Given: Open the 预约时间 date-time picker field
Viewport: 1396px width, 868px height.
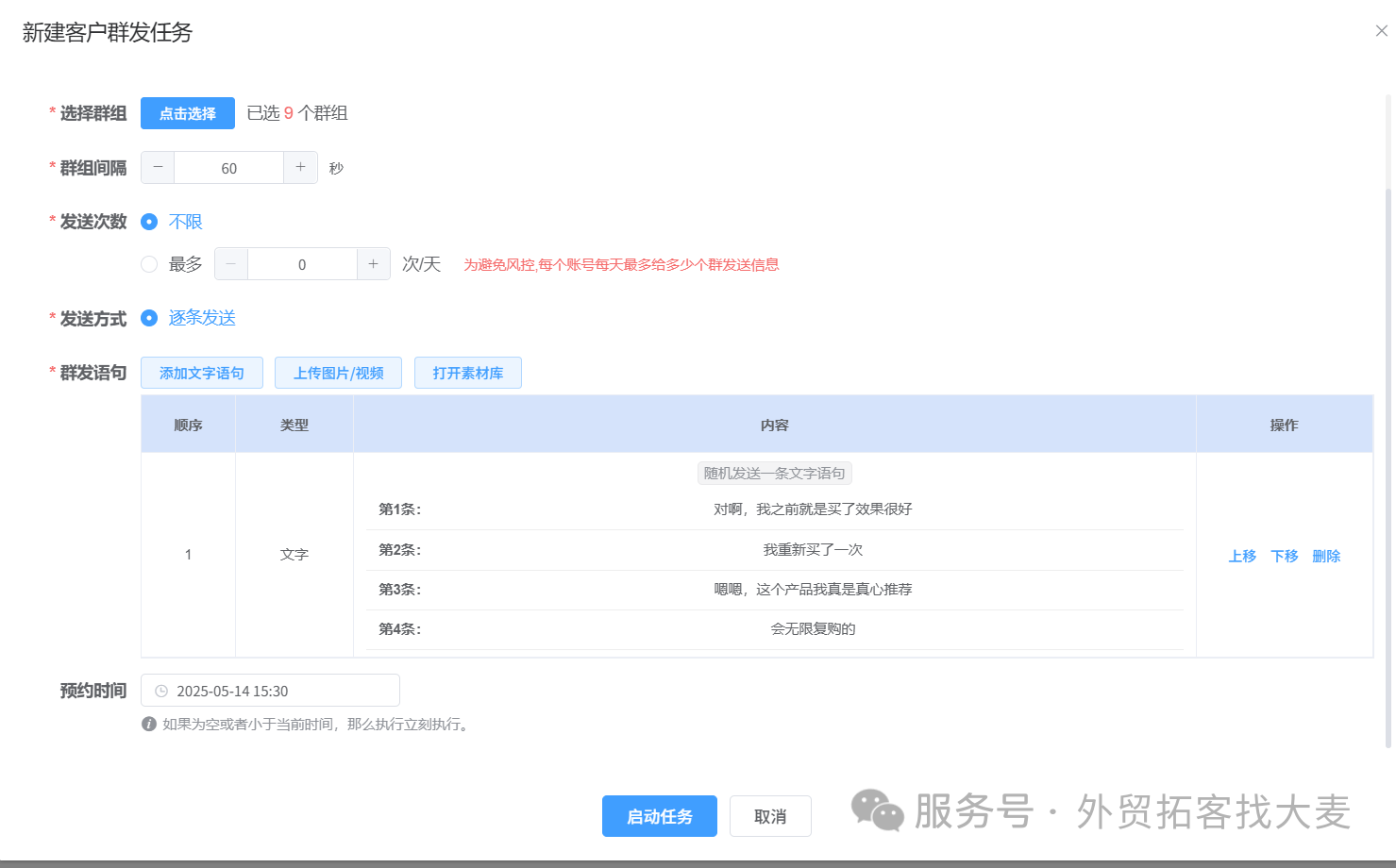Looking at the screenshot, I should [x=270, y=691].
